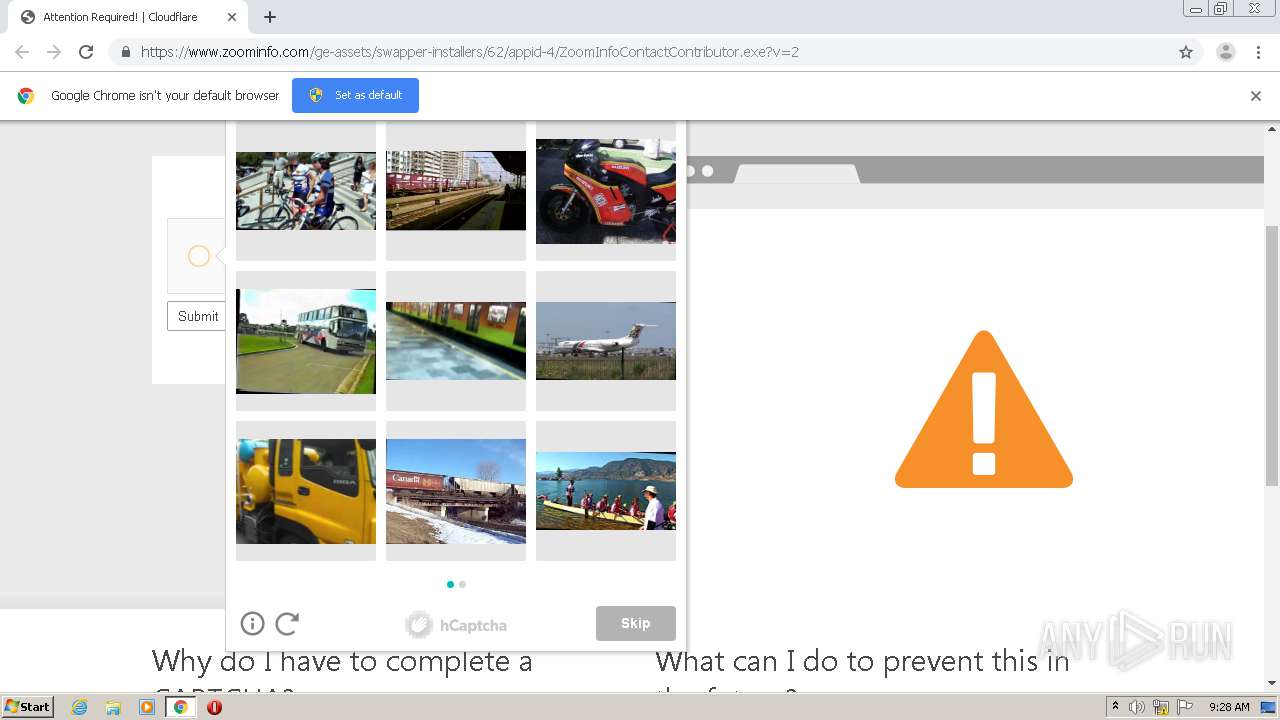Viewport: 1280px width, 720px height.
Task: Click the captcha checkbox spinner
Action: (199, 256)
